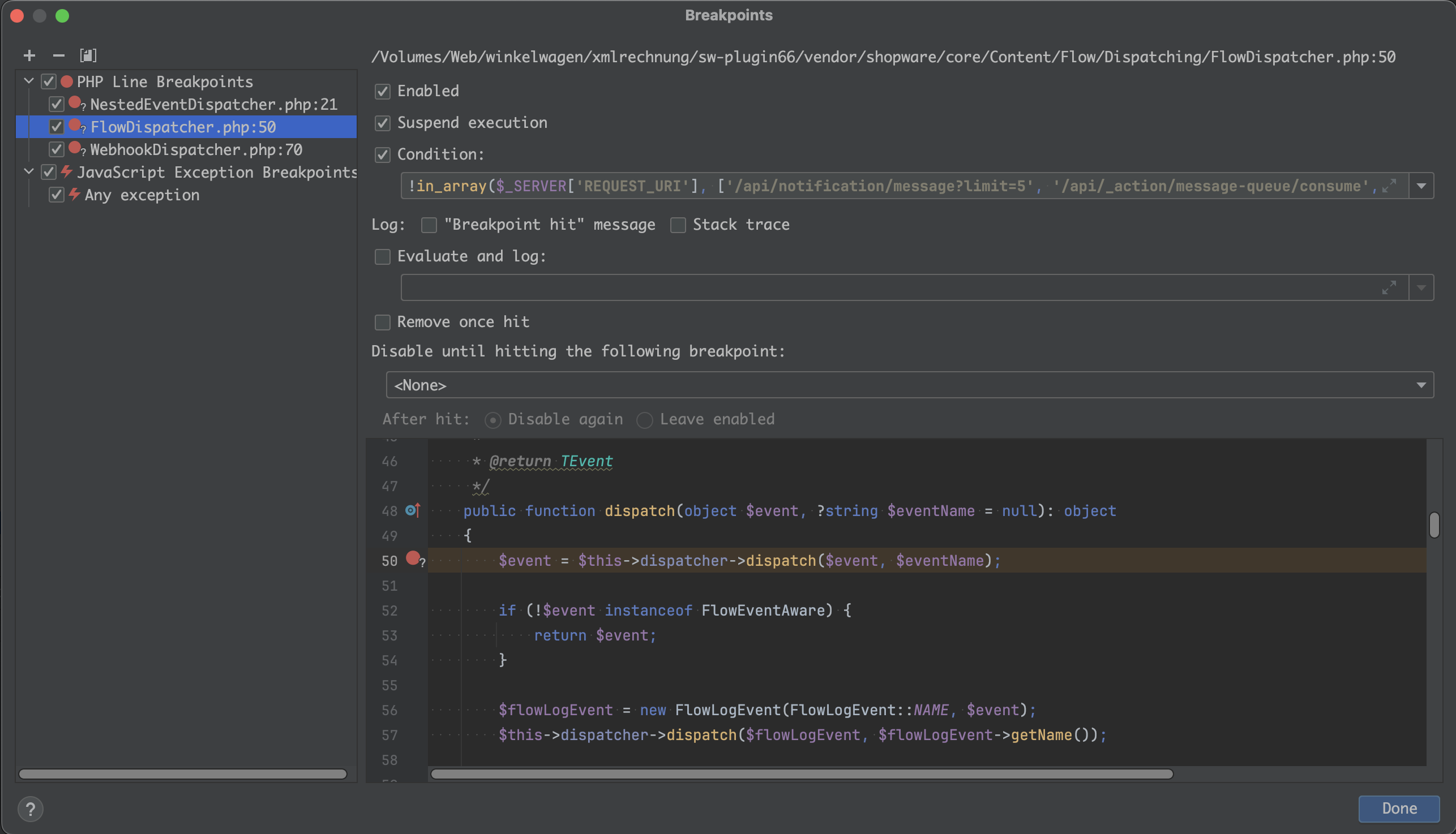Open the Disable until breakpoint <None> dropdown

[x=910, y=385]
